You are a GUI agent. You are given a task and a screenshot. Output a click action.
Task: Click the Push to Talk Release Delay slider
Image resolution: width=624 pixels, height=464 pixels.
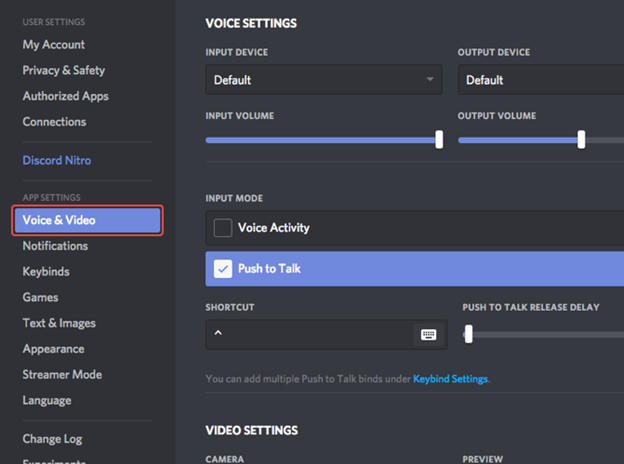click(468, 335)
